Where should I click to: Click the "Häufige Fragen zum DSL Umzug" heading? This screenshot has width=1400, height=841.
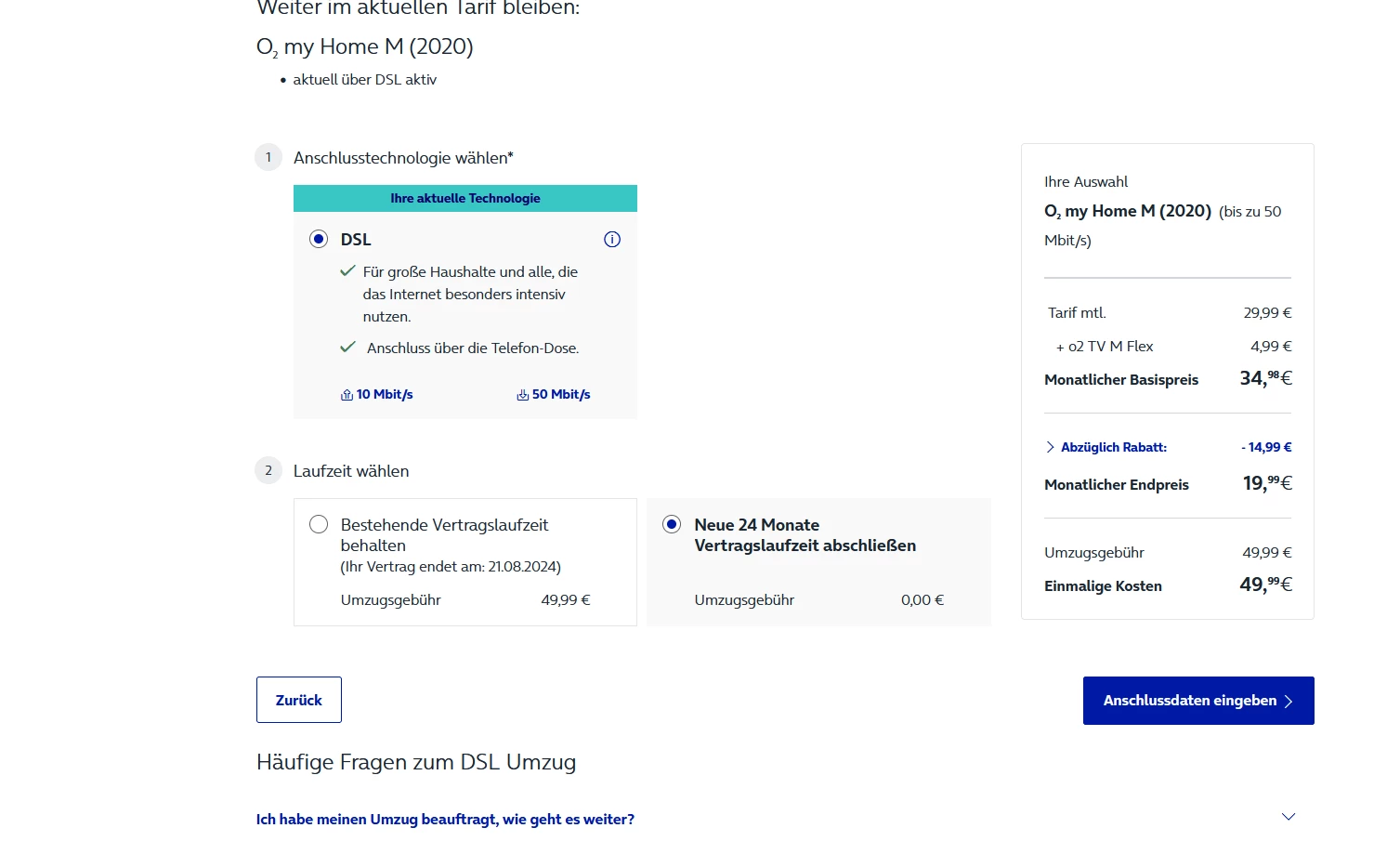(416, 762)
